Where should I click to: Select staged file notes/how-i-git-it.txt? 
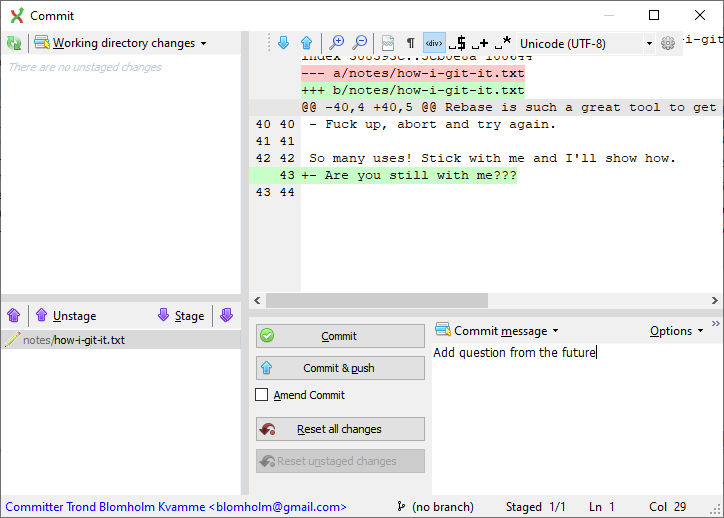tap(121, 340)
